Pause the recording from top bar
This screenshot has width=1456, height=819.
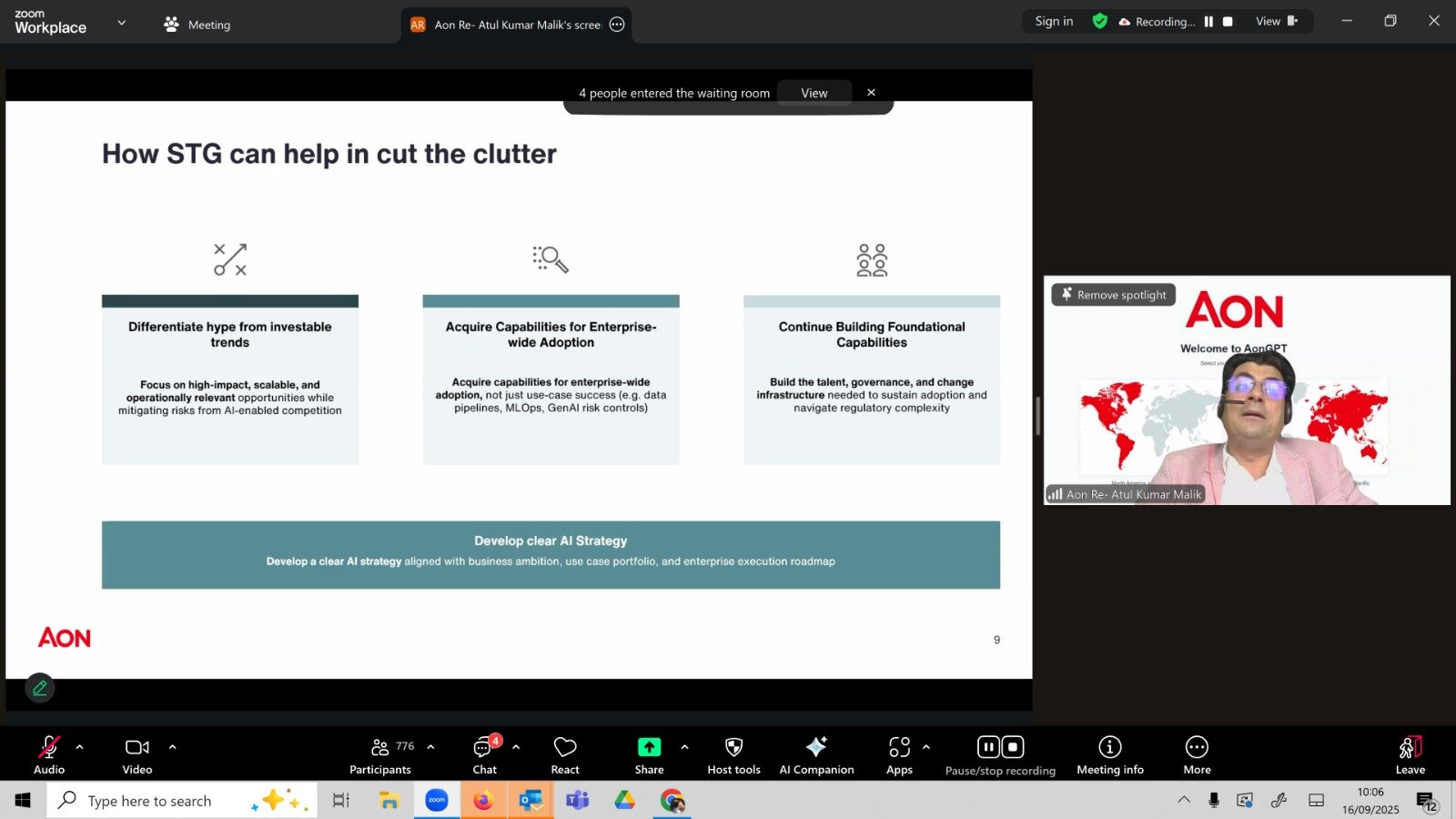1208,22
